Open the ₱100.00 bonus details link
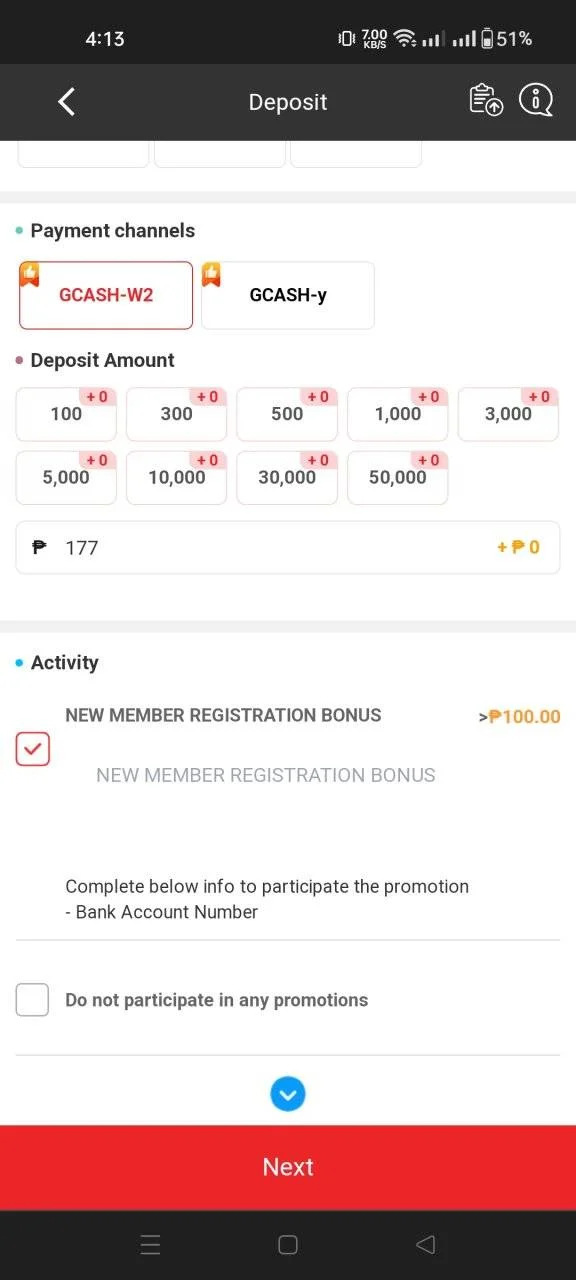Screen dimensions: 576x1280 click(x=519, y=716)
